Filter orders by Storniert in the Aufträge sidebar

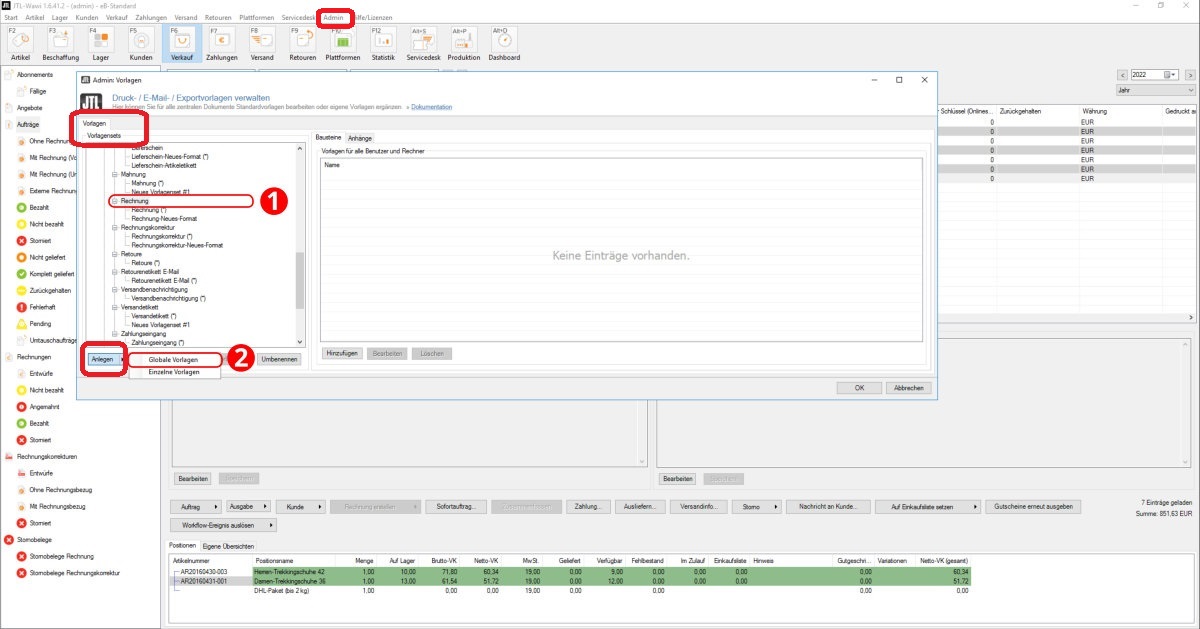click(40, 241)
